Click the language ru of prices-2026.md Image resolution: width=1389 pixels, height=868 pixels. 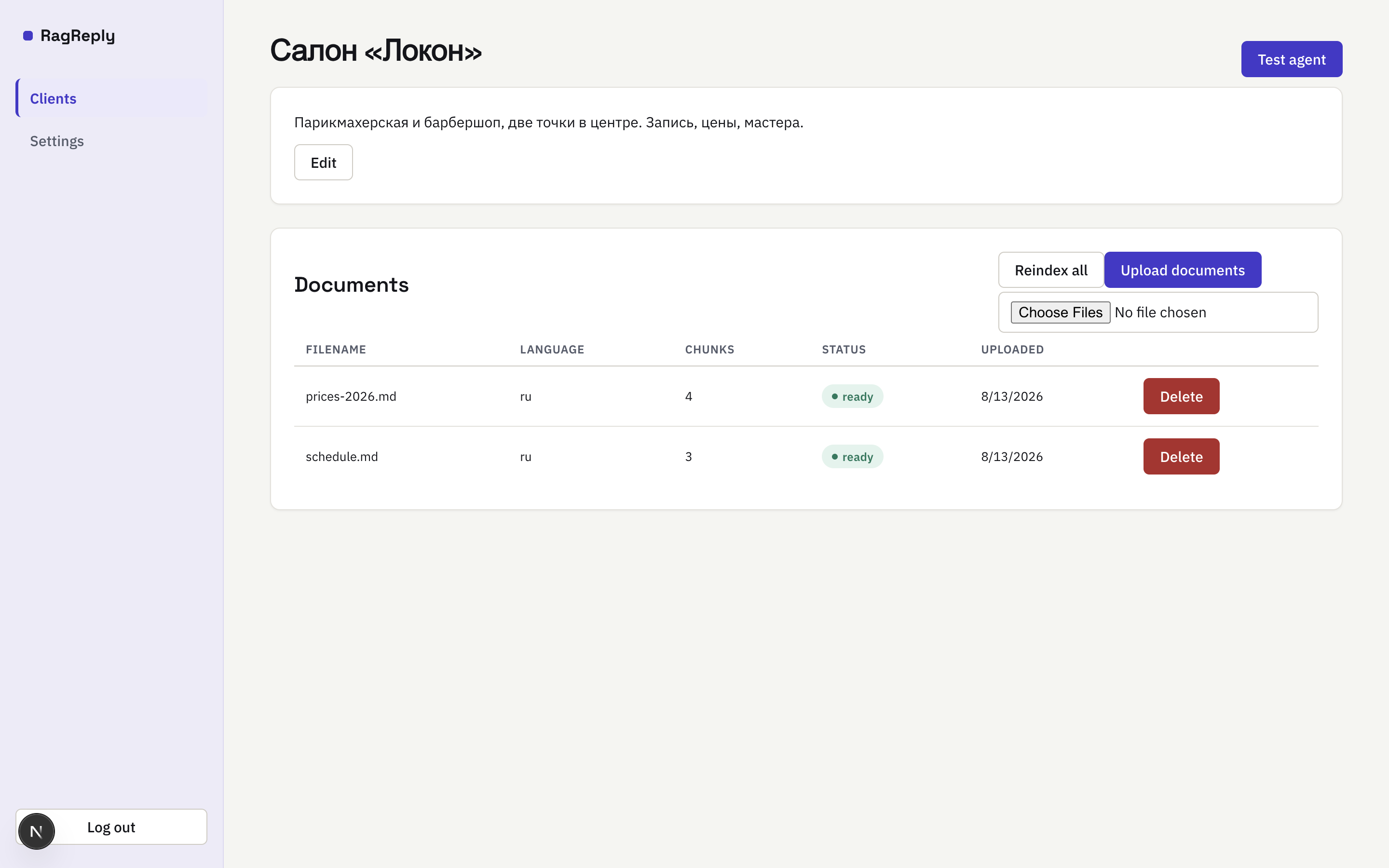pos(526,397)
